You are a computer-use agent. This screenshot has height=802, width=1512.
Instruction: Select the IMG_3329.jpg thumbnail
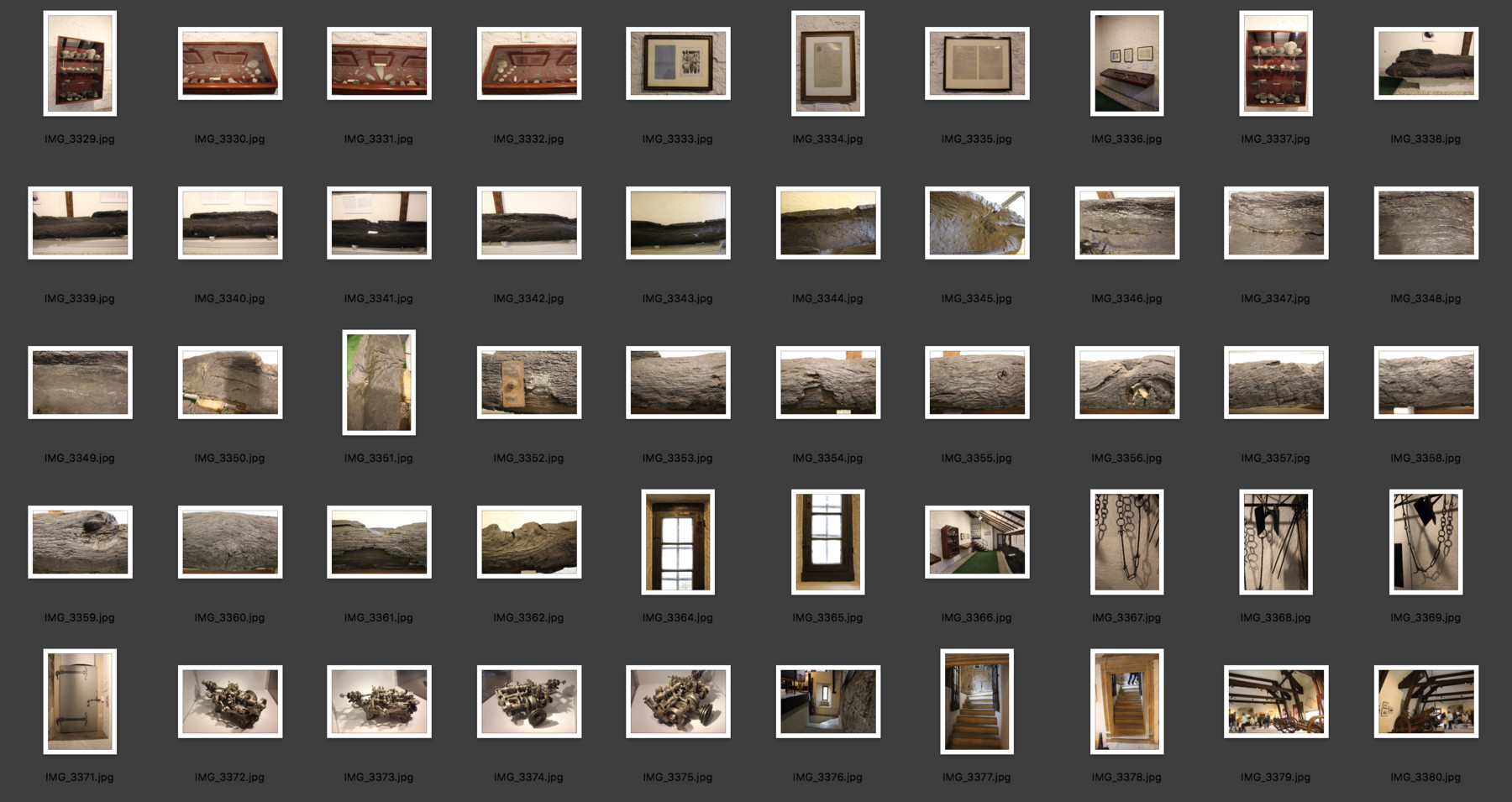80,64
